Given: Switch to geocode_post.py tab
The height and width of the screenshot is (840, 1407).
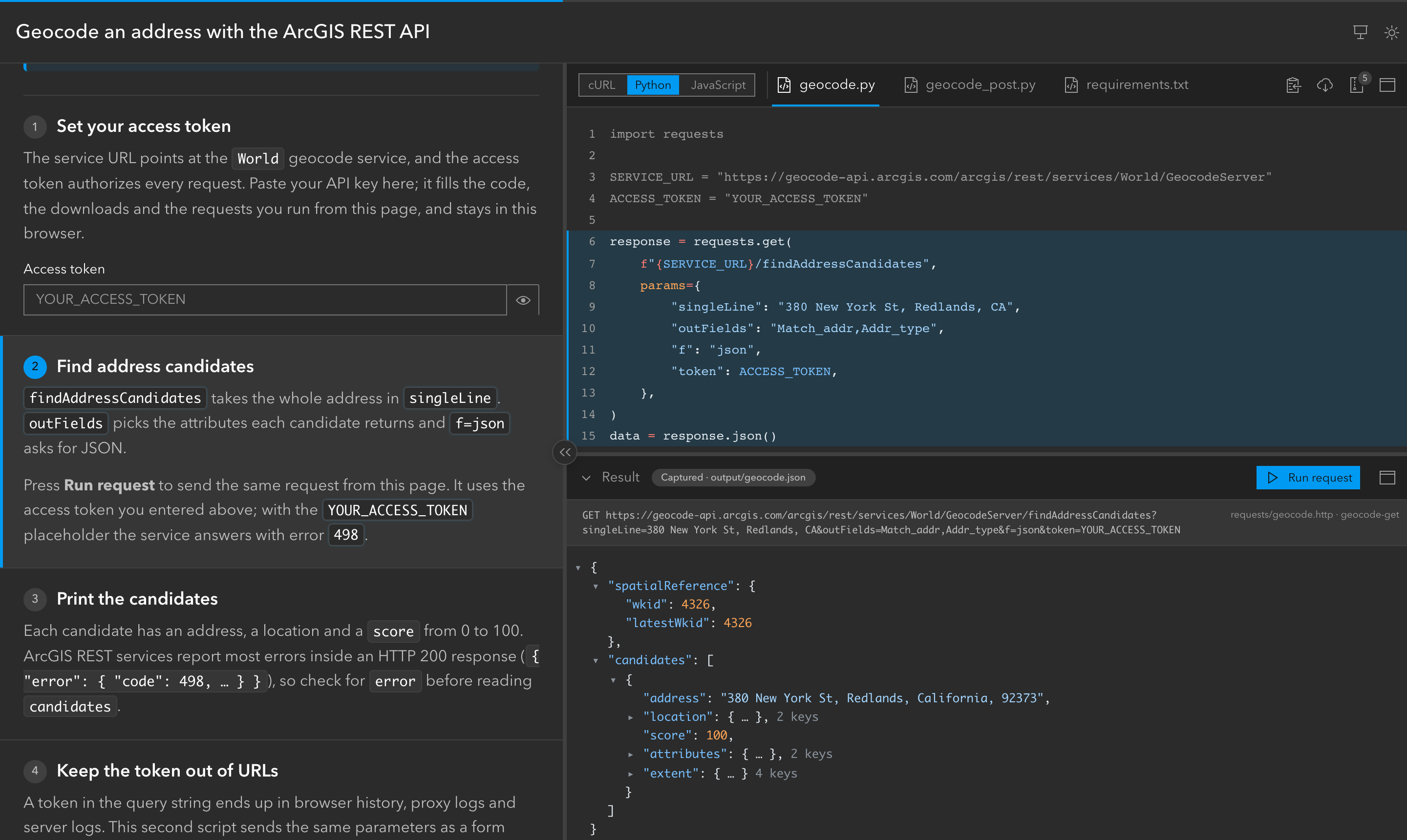Looking at the screenshot, I should click(x=970, y=85).
